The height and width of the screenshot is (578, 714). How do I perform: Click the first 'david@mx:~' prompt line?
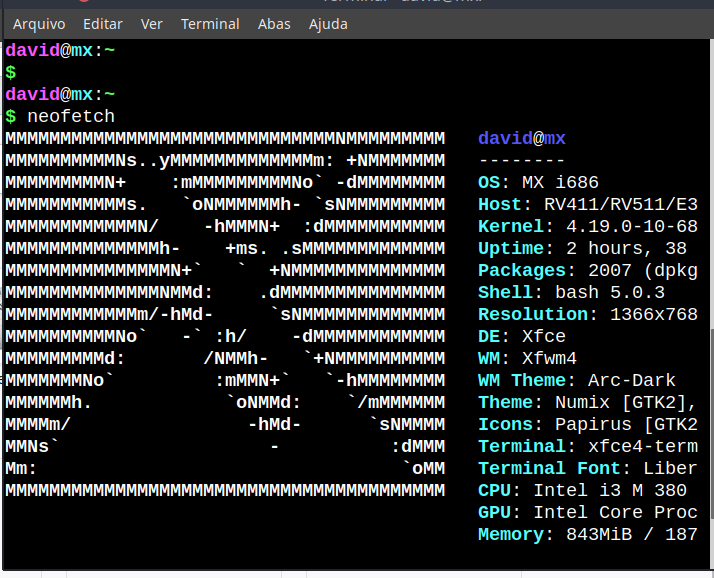(60, 51)
